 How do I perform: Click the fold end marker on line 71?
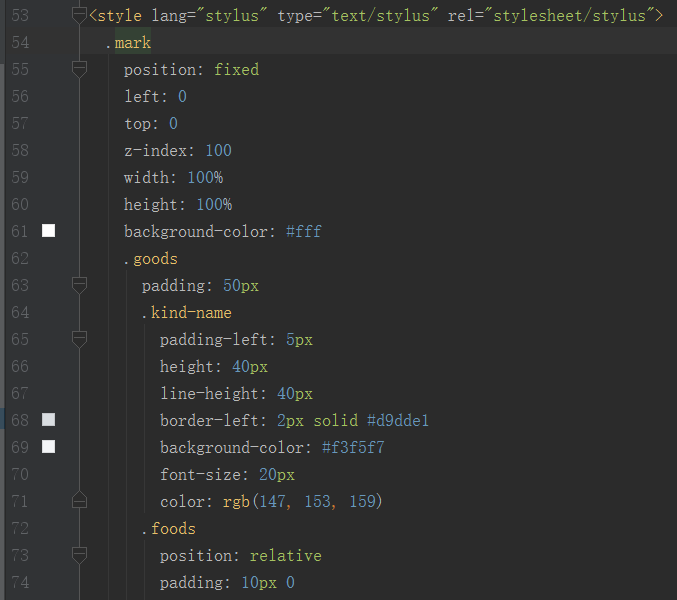coord(79,500)
